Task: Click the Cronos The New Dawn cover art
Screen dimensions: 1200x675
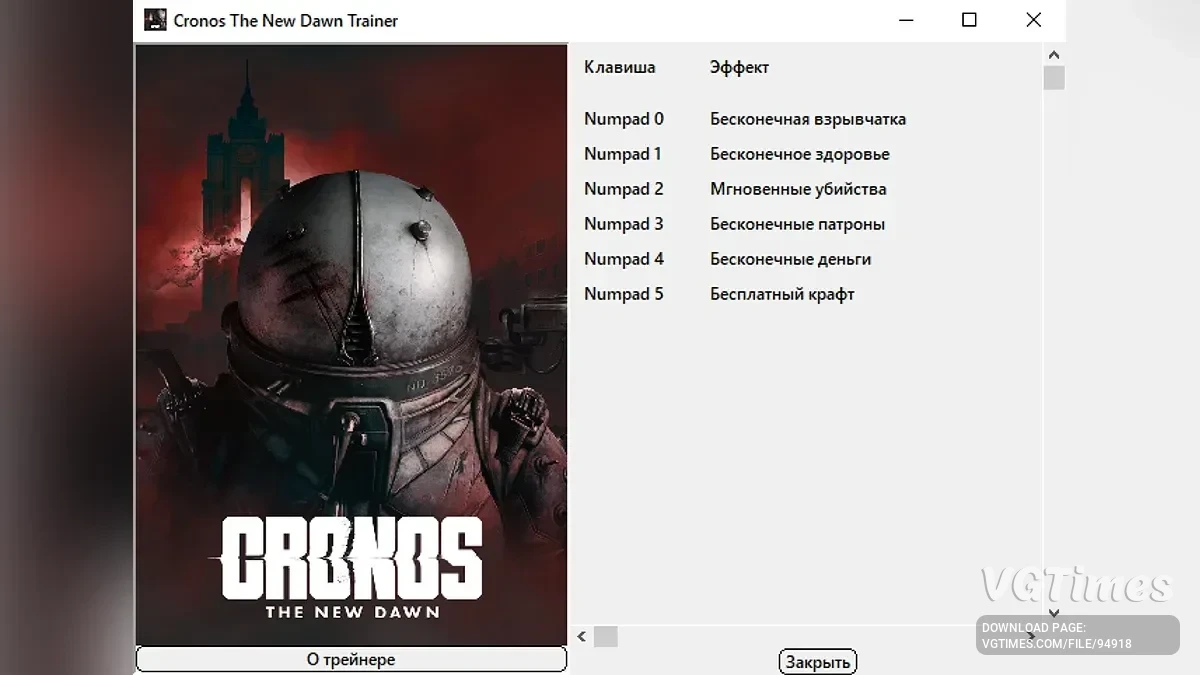Action: click(x=351, y=345)
